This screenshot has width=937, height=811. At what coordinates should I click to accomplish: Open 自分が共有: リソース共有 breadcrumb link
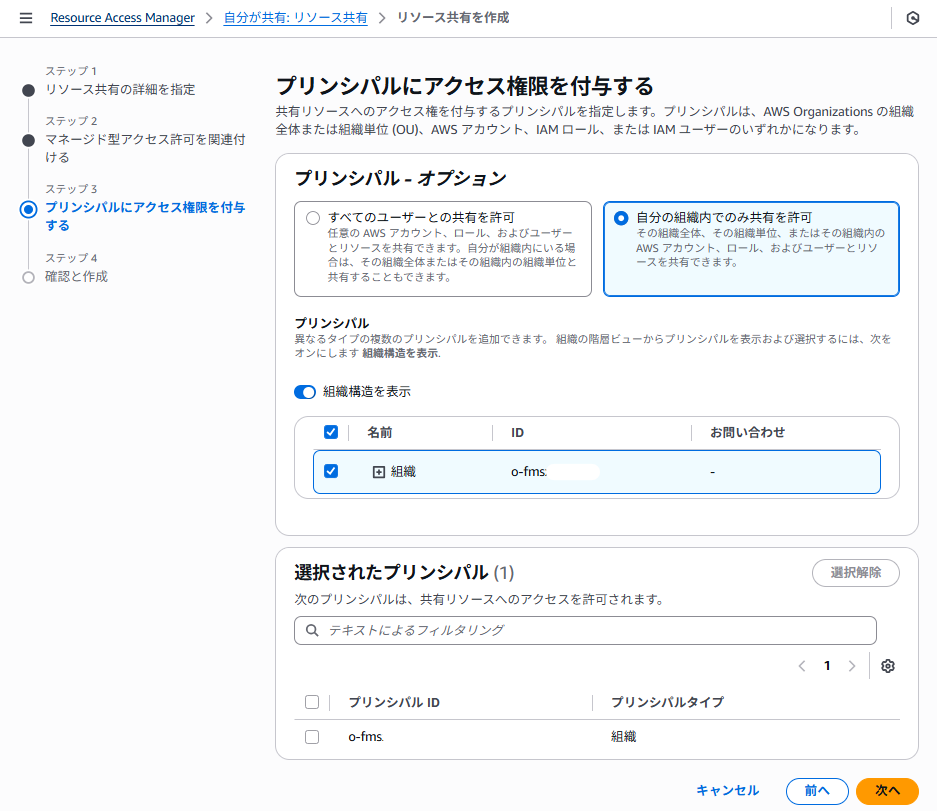(x=295, y=18)
